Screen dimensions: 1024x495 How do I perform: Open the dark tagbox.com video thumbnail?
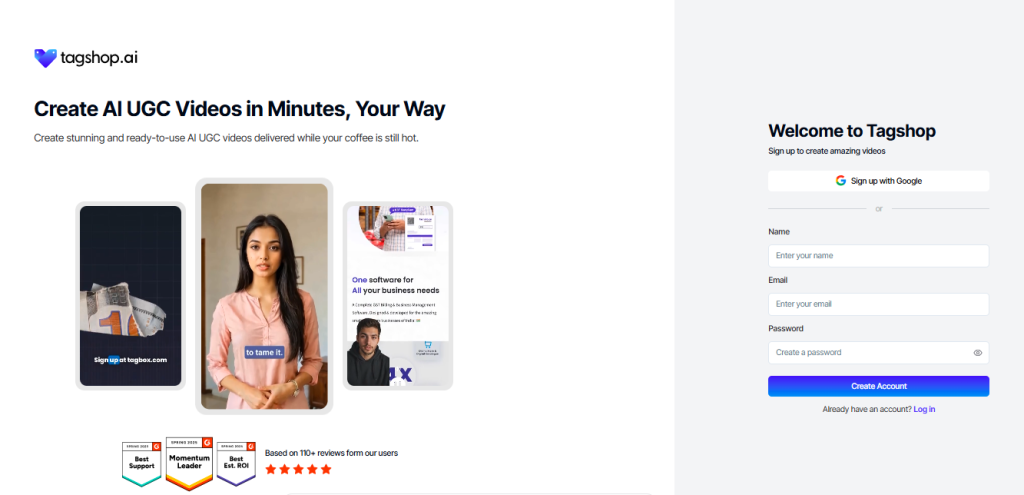point(131,296)
